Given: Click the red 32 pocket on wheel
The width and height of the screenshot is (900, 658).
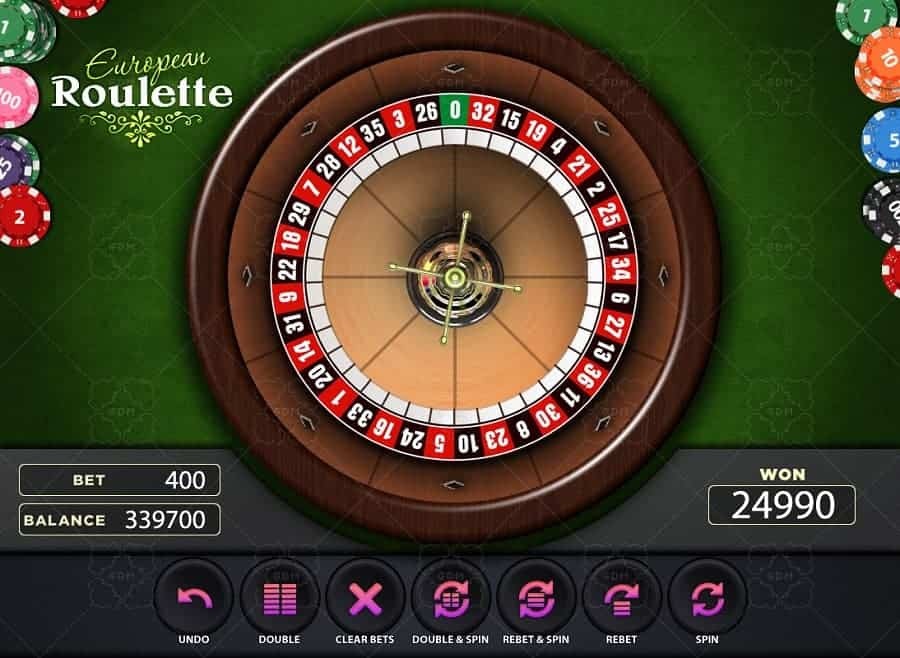Looking at the screenshot, I should click(x=483, y=112).
